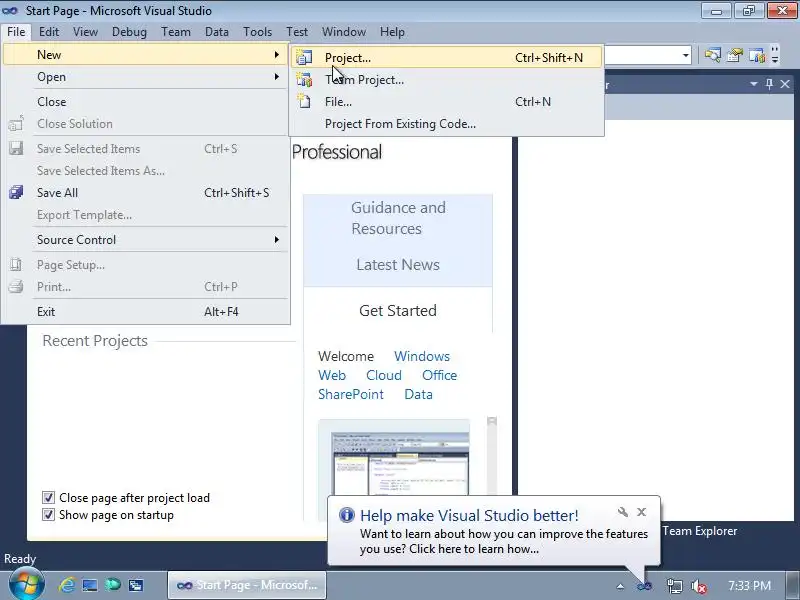
Task: Choose New Project from the submenu
Action: (x=446, y=57)
